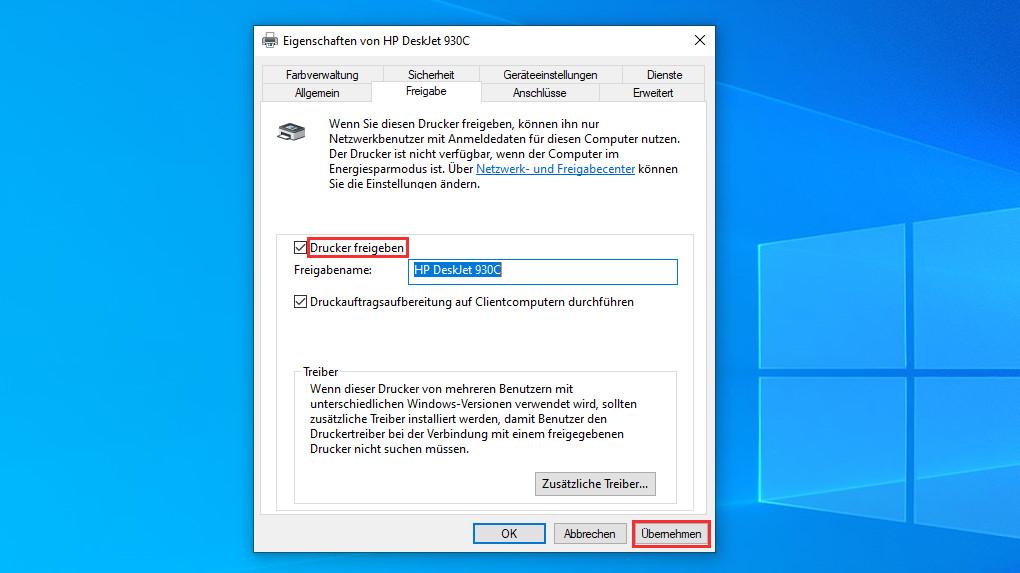Click the printer sharing icon beside the description
This screenshot has width=1020, height=573.
291,131
